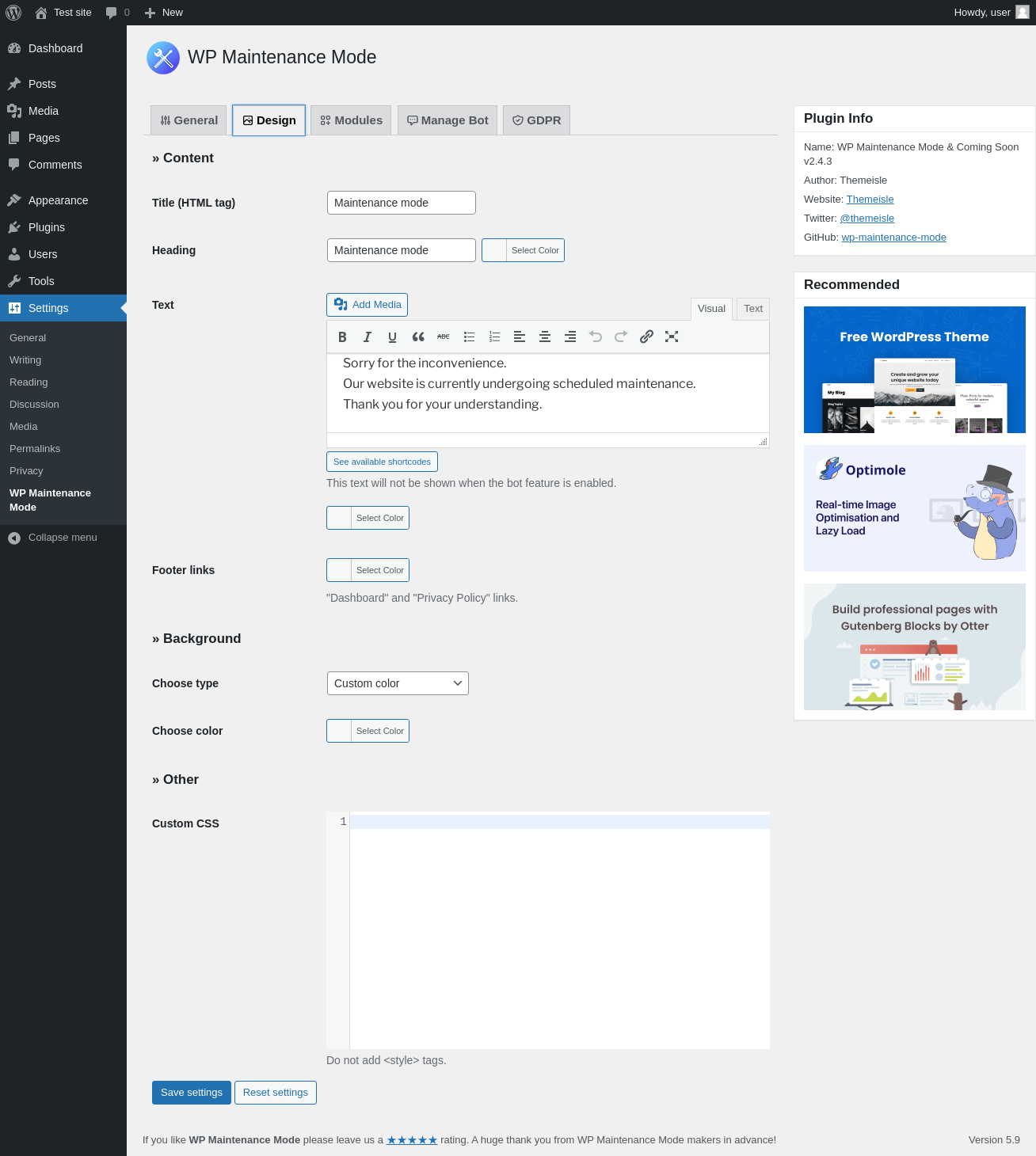Align text center in editor

545,337
